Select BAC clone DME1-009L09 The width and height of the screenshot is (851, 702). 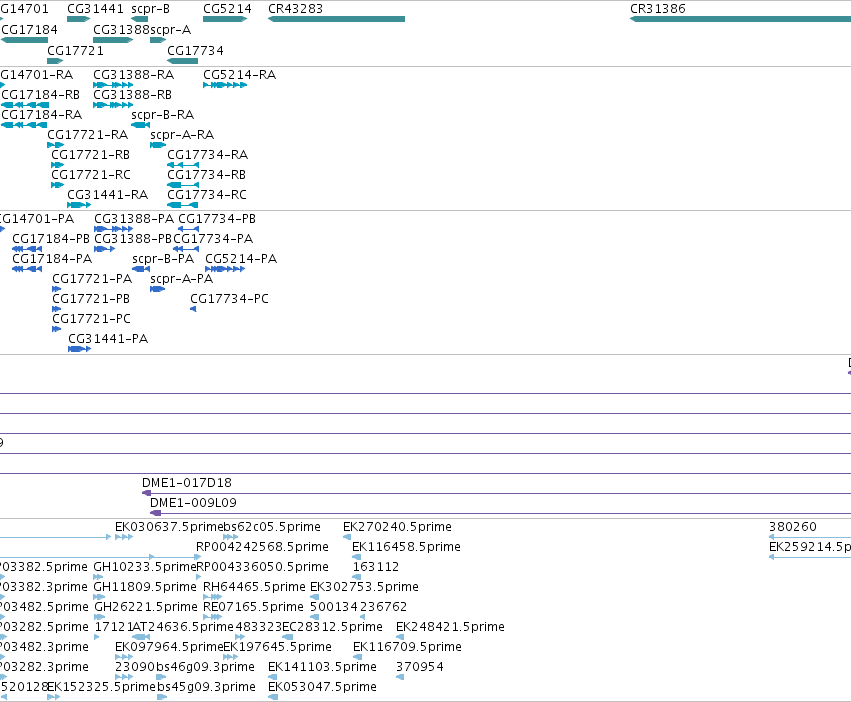coord(193,503)
